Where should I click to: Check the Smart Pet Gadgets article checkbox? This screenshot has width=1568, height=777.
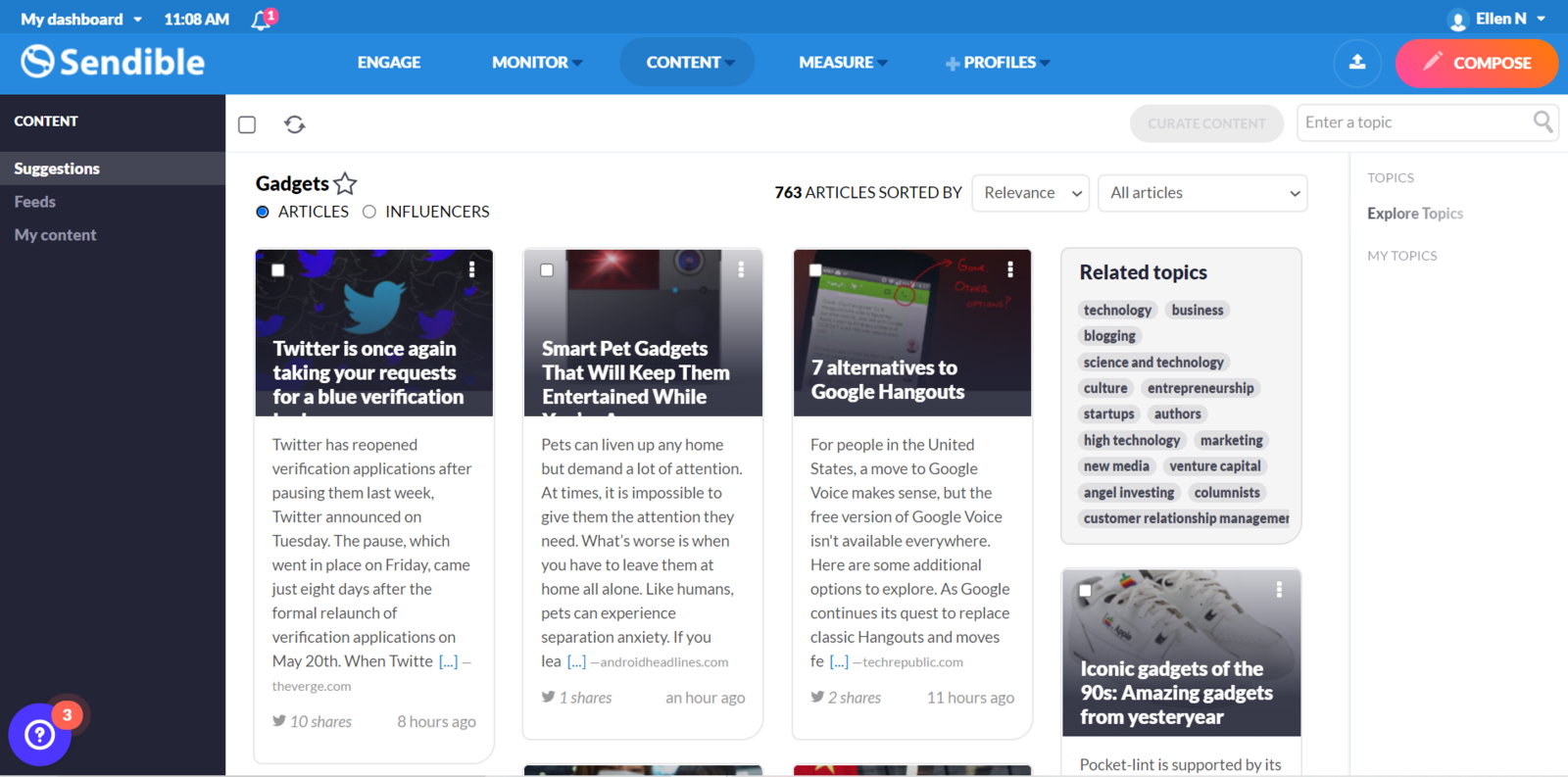click(547, 270)
